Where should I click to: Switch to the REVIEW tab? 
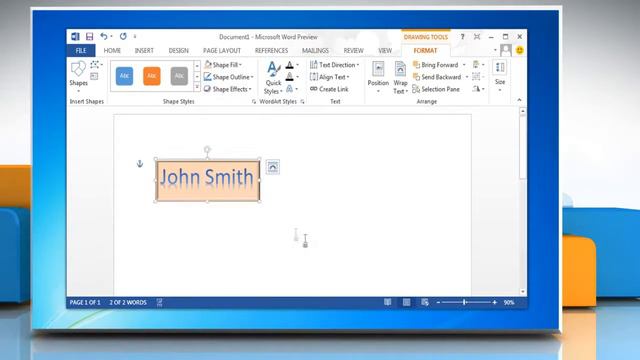(x=353, y=51)
